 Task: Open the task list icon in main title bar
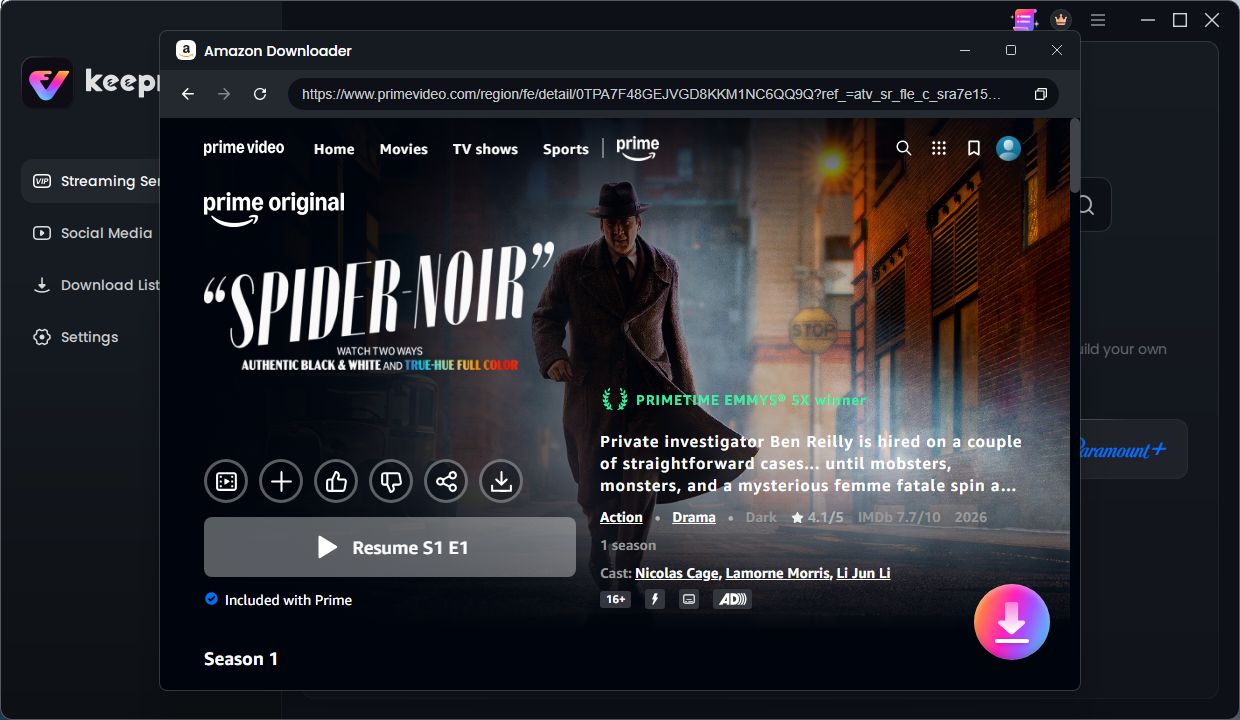[x=1024, y=20]
